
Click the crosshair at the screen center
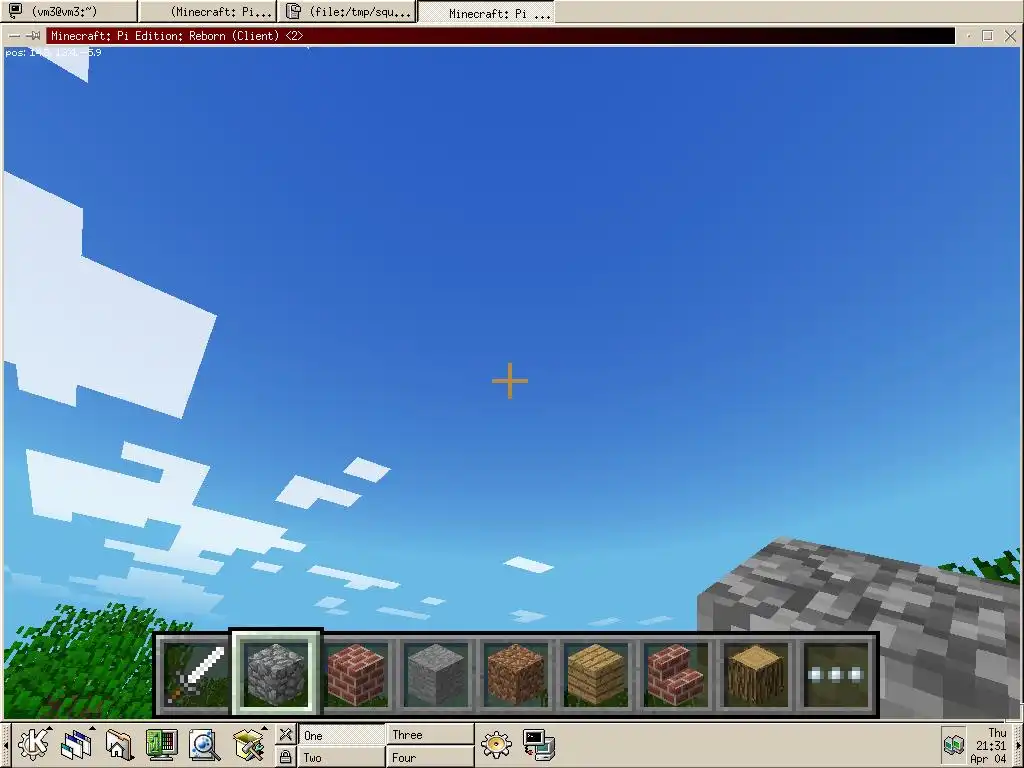coord(510,381)
